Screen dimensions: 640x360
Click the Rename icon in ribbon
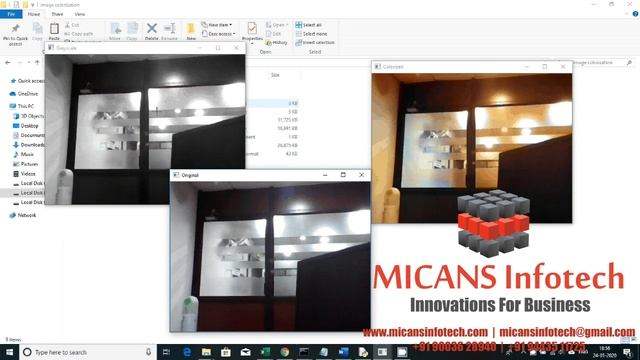pyautogui.click(x=169, y=28)
